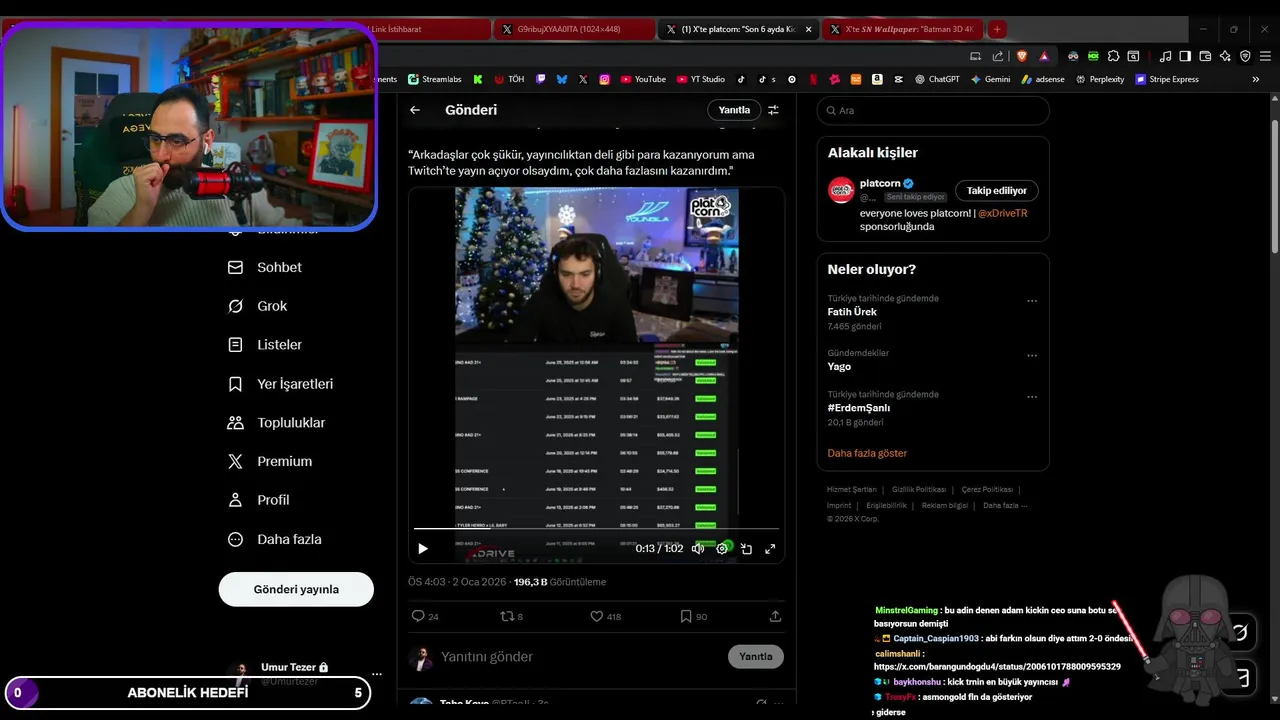Open the Amazon bookmark icon
Screen dimensions: 1280x720
coord(877,79)
